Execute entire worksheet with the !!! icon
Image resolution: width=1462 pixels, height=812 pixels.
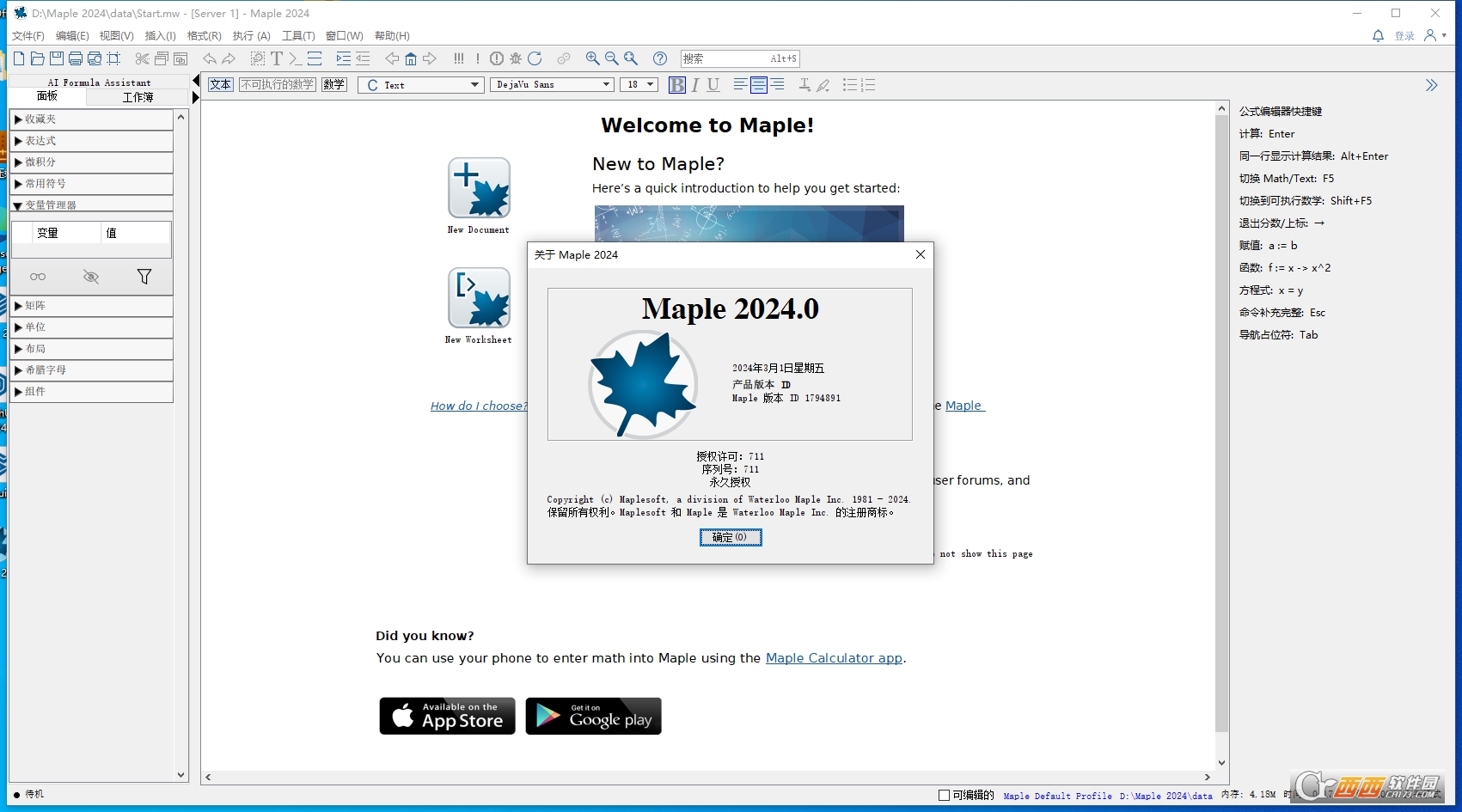[459, 58]
